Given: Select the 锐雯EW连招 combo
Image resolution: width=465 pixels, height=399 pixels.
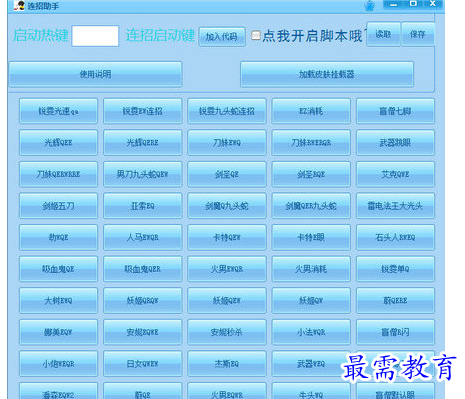Looking at the screenshot, I should coord(143,111).
